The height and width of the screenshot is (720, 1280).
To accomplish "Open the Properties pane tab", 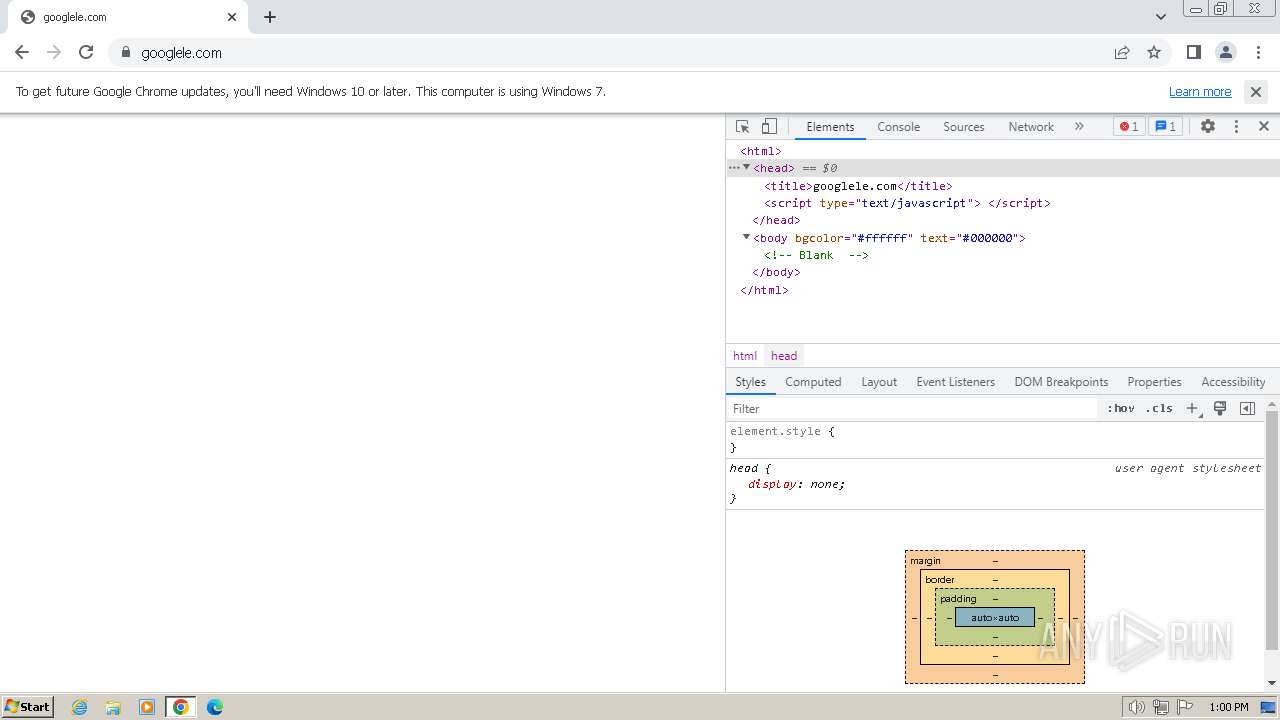I will pos(1154,382).
